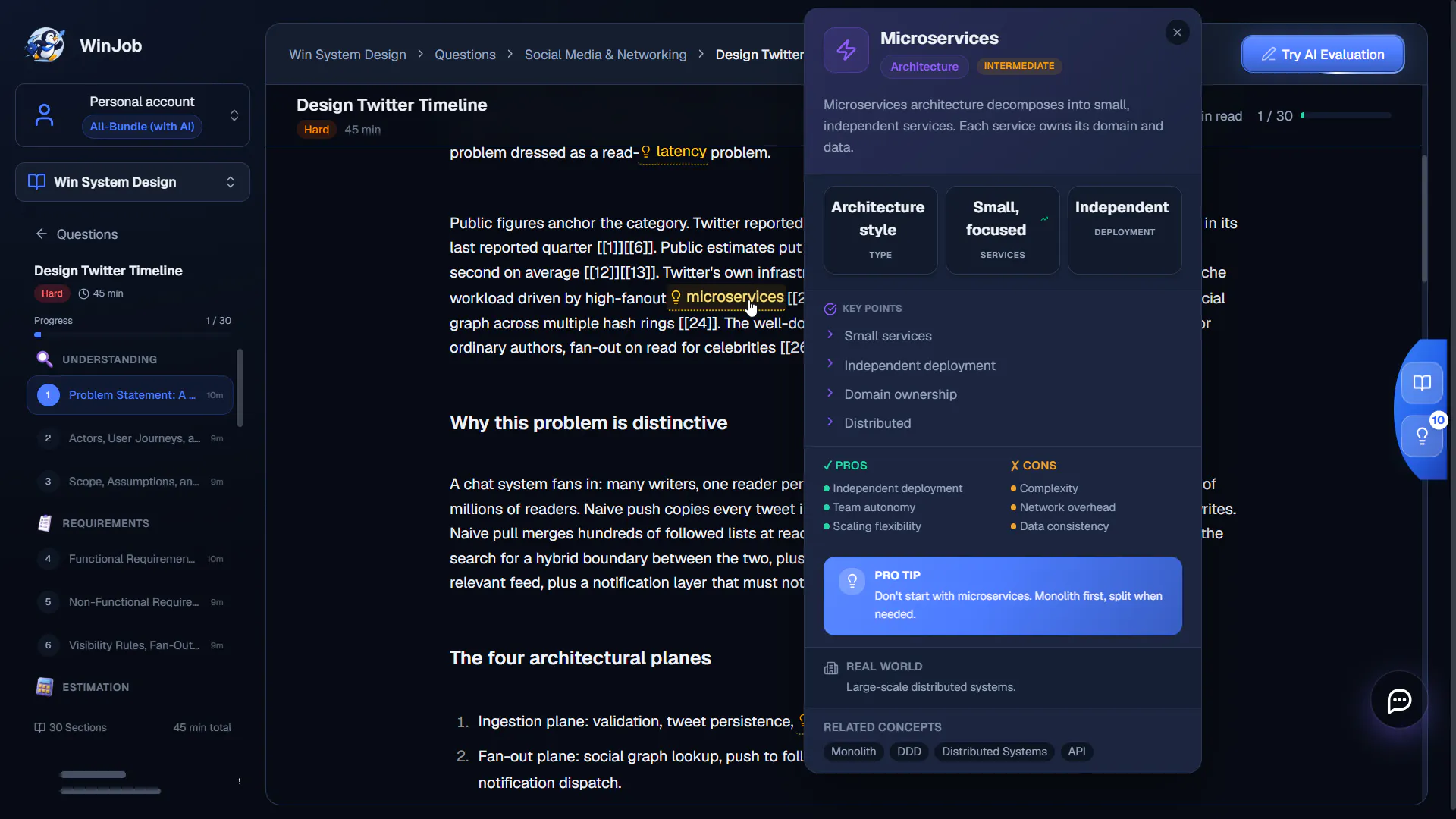Click the latency lightbulb term
Image resolution: width=1456 pixels, height=819 pixels.
coord(673,152)
